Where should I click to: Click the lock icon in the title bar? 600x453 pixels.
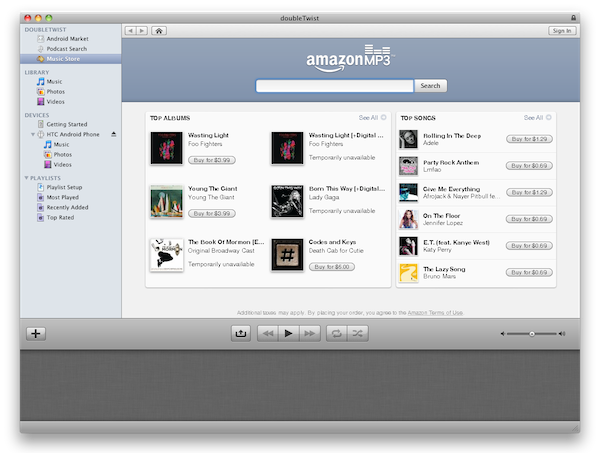573,18
